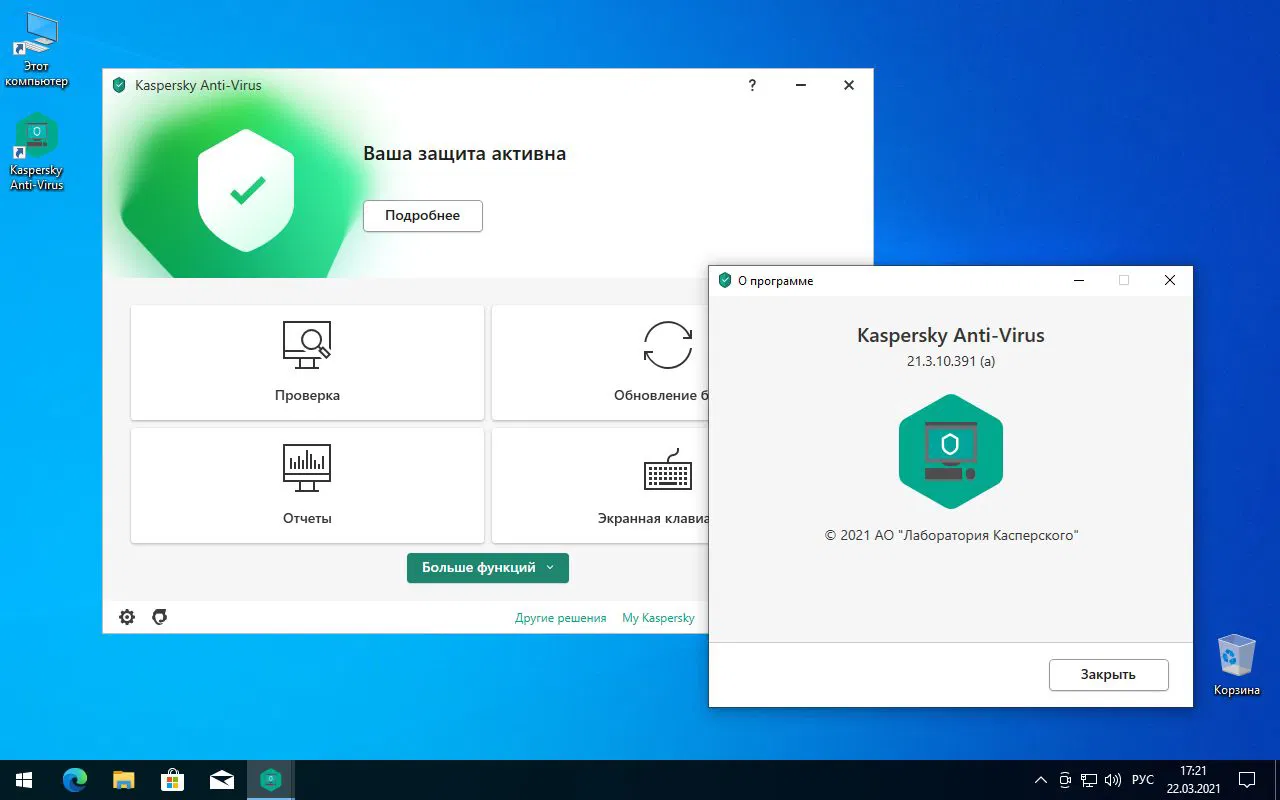Open network status from the tray

point(1089,780)
